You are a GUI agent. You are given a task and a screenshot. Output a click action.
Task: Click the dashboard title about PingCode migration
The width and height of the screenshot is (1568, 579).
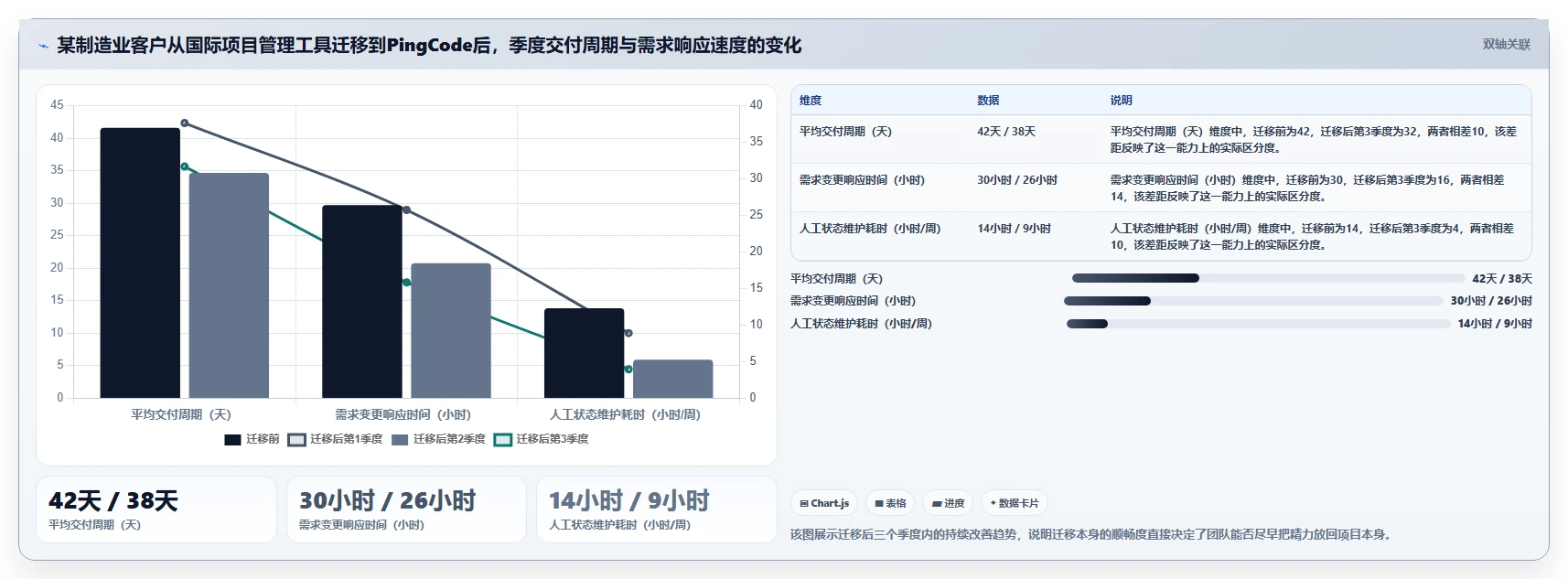429,46
